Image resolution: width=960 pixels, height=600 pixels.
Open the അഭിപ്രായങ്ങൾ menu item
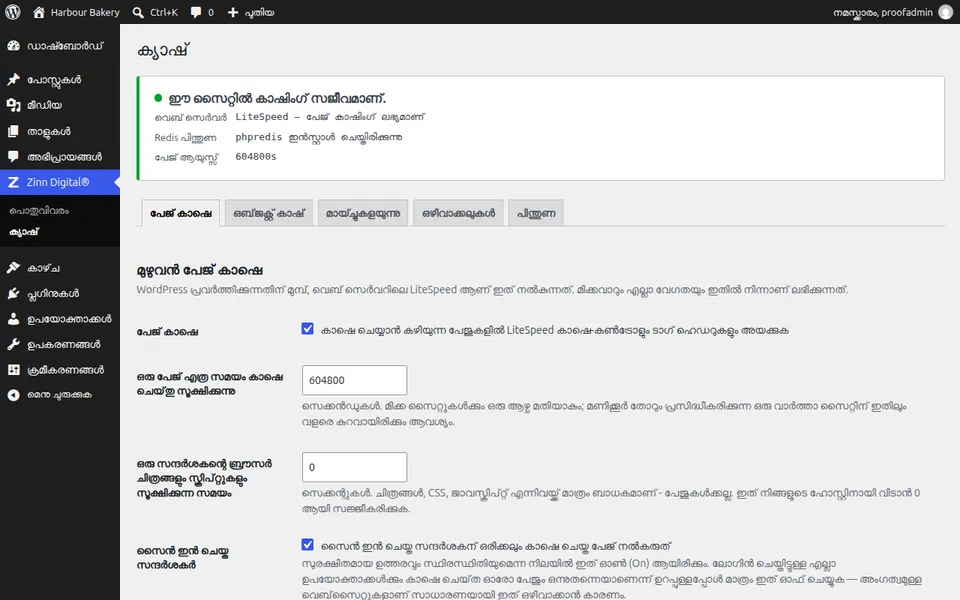coord(60,157)
